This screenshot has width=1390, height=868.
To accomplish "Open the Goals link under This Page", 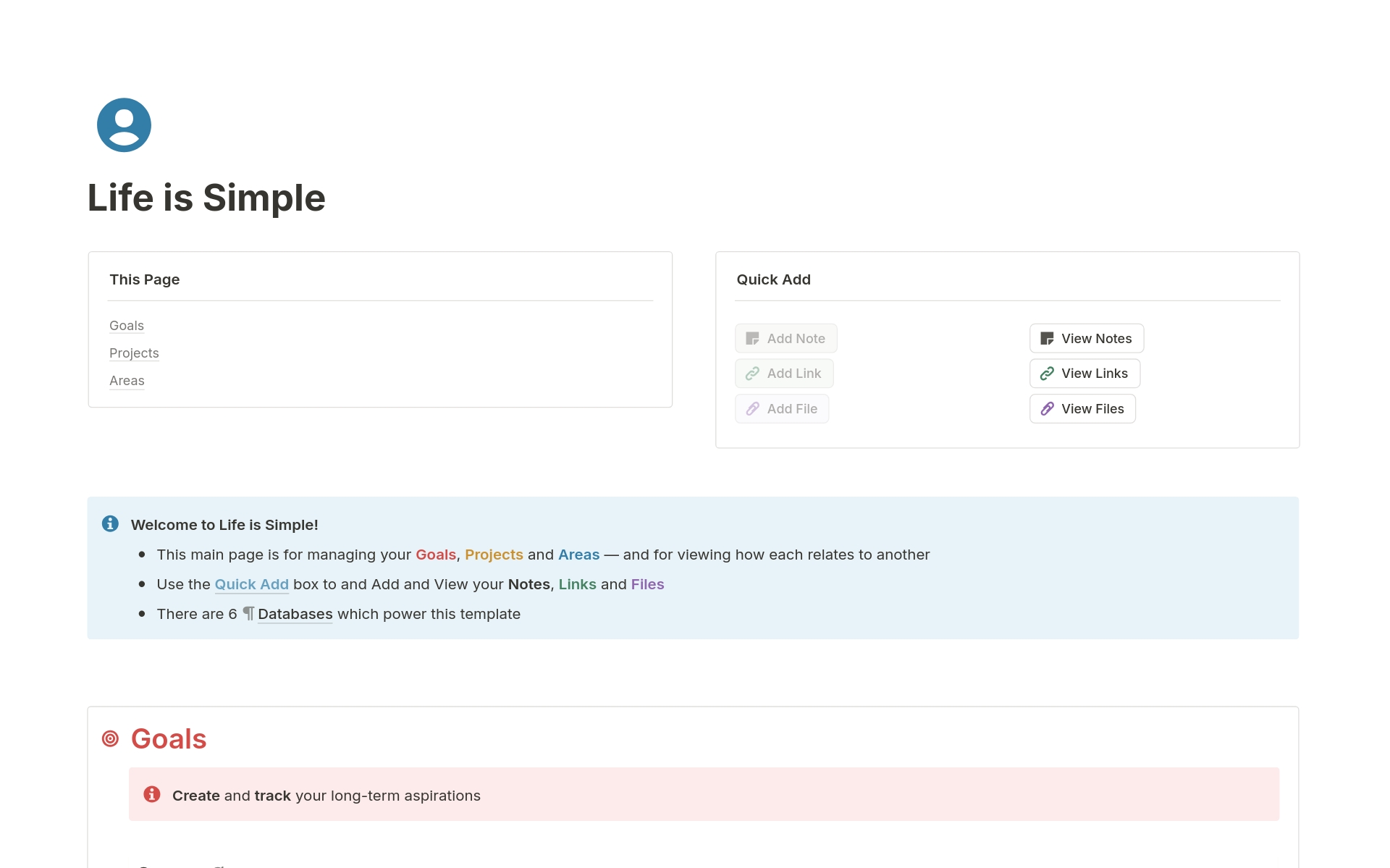I will 127,326.
